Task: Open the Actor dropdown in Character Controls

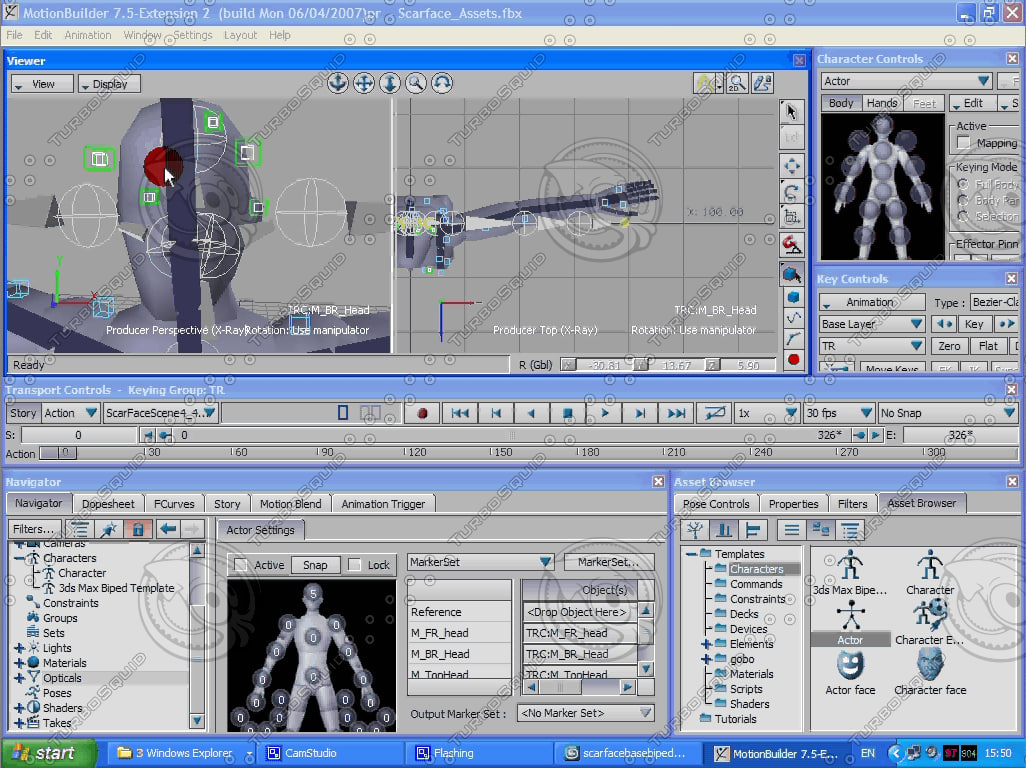Action: coord(906,81)
